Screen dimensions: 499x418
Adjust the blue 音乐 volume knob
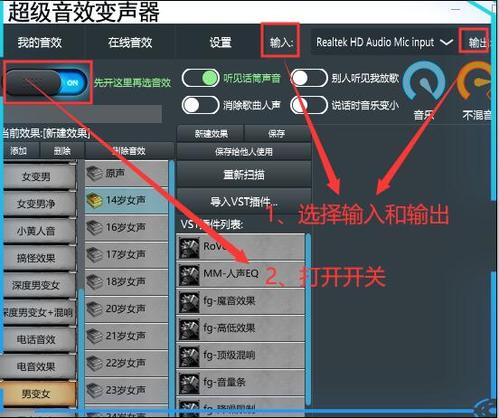pos(424,82)
